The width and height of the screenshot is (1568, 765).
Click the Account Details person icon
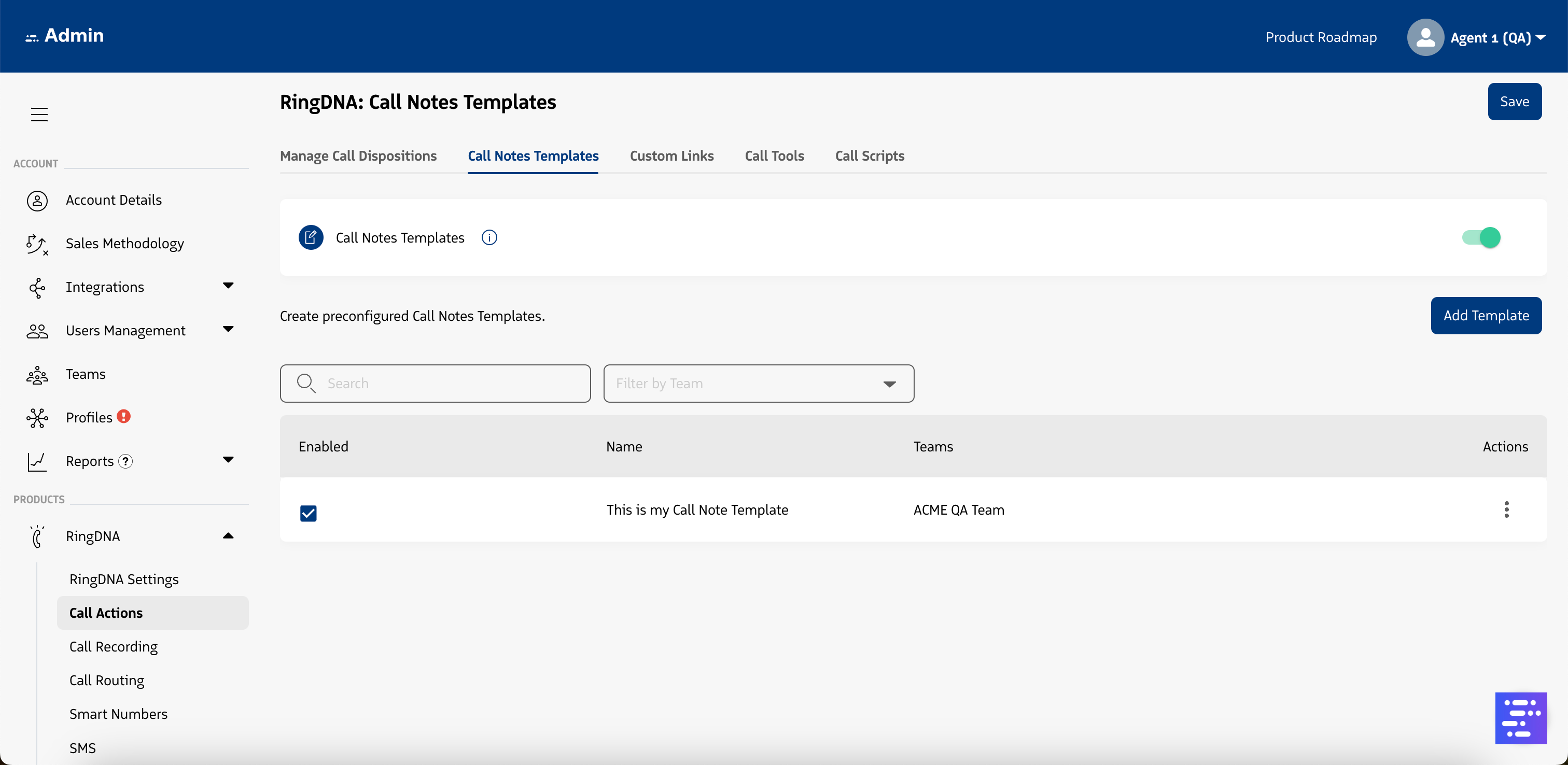(37, 200)
